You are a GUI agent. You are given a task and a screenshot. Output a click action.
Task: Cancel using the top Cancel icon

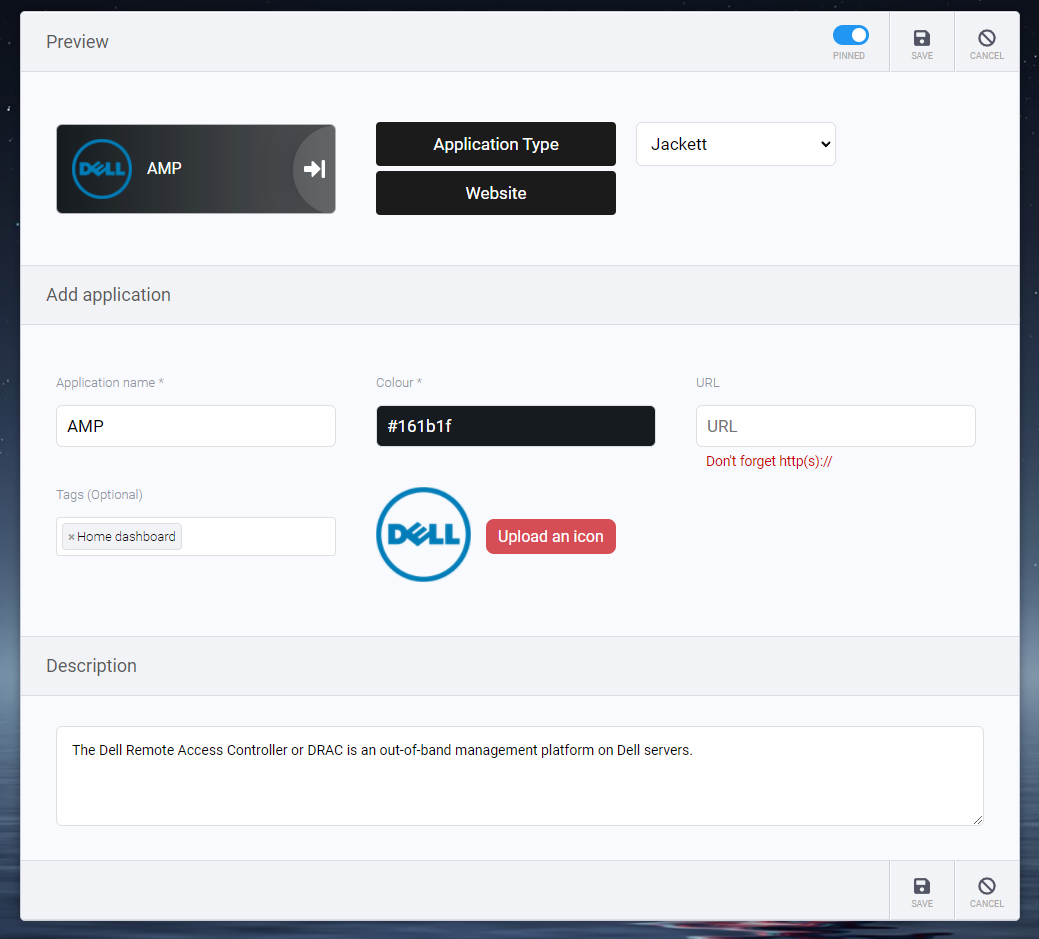[x=986, y=41]
